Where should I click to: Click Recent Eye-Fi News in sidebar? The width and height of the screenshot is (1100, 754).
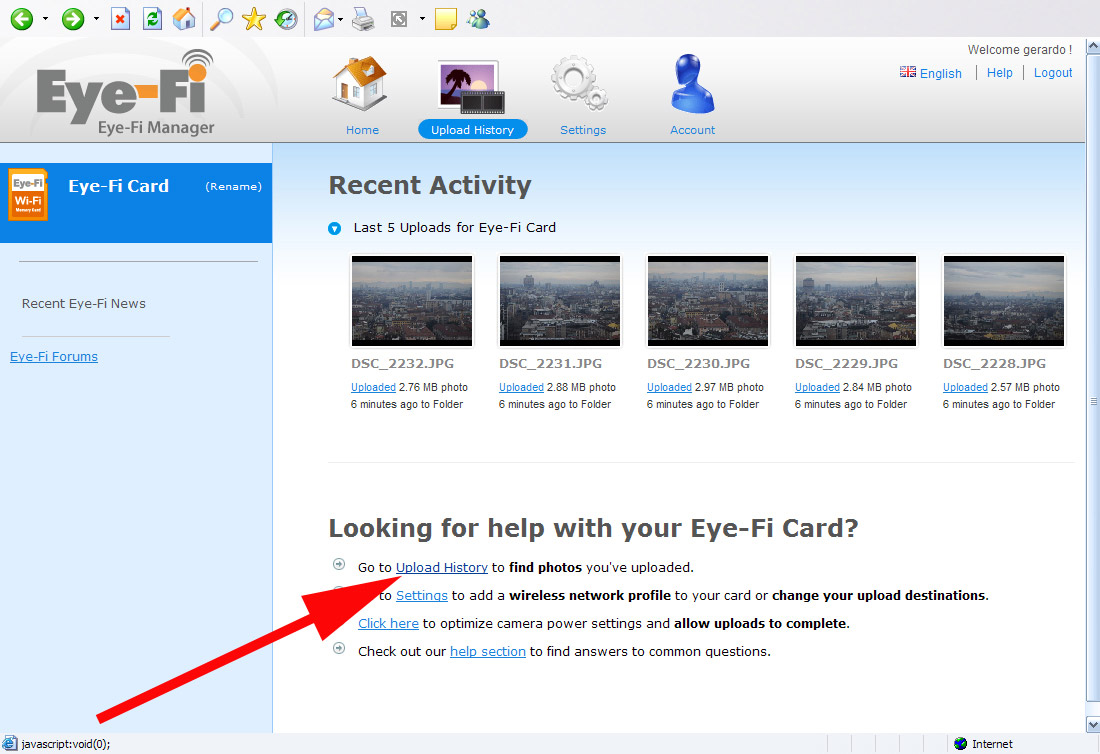pos(83,304)
